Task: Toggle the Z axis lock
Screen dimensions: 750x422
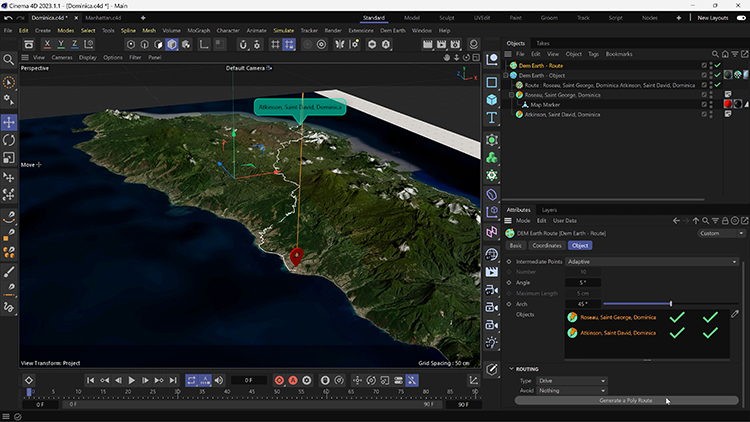Action: (76, 44)
